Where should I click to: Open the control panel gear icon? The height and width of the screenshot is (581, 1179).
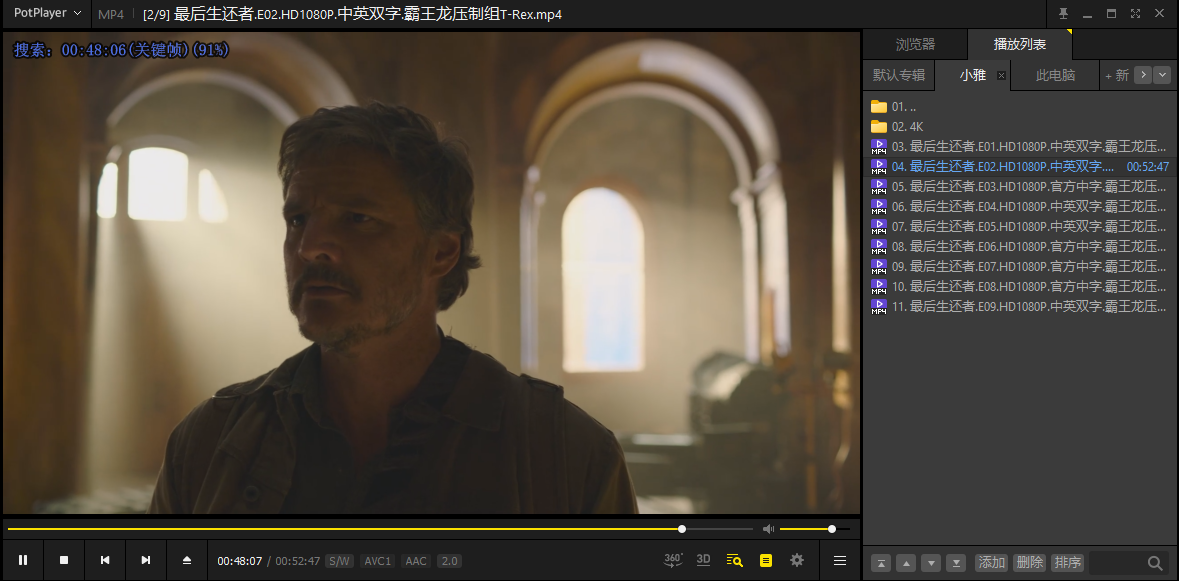[797, 560]
